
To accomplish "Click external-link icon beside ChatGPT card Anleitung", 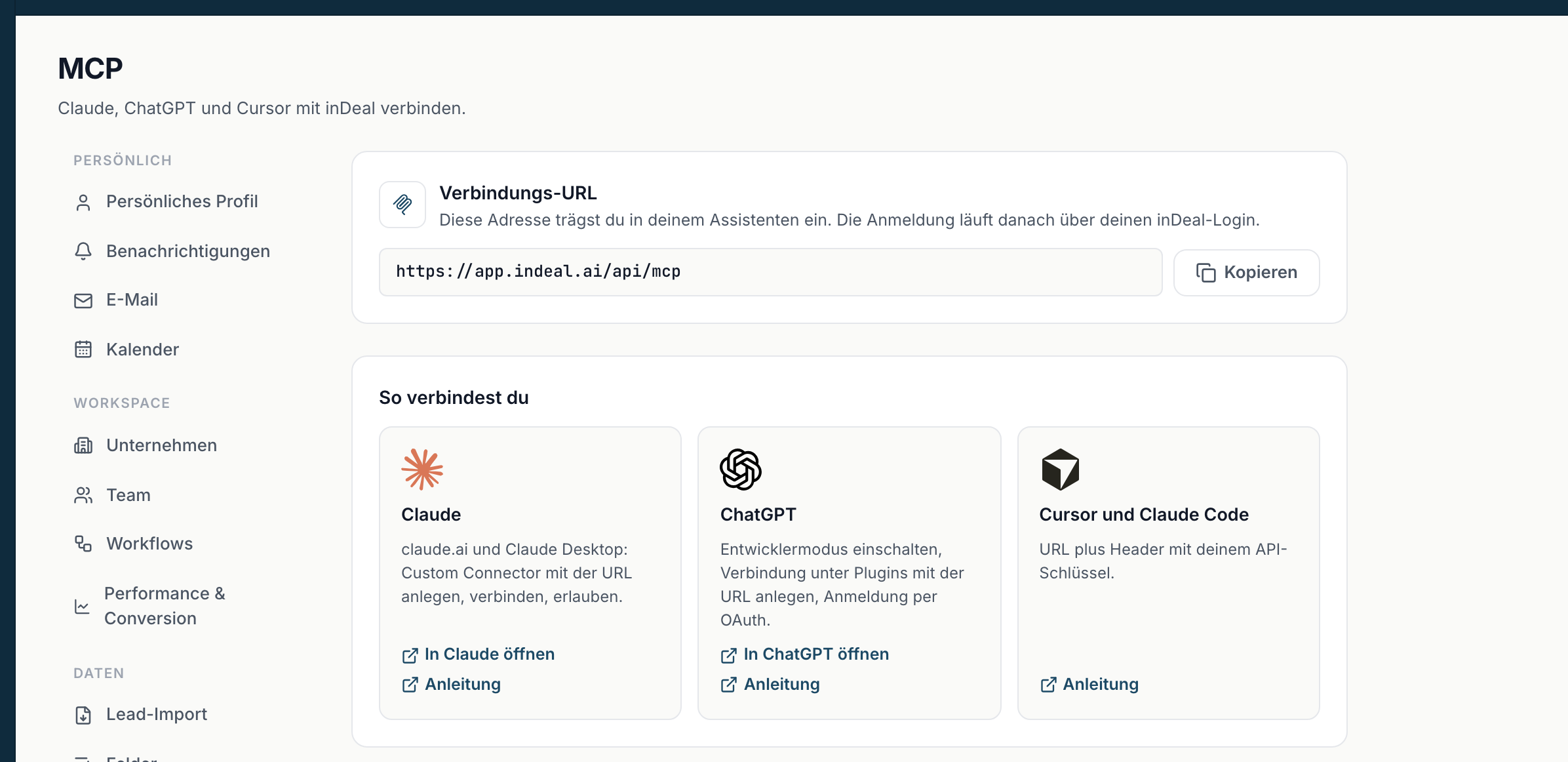I will [729, 685].
